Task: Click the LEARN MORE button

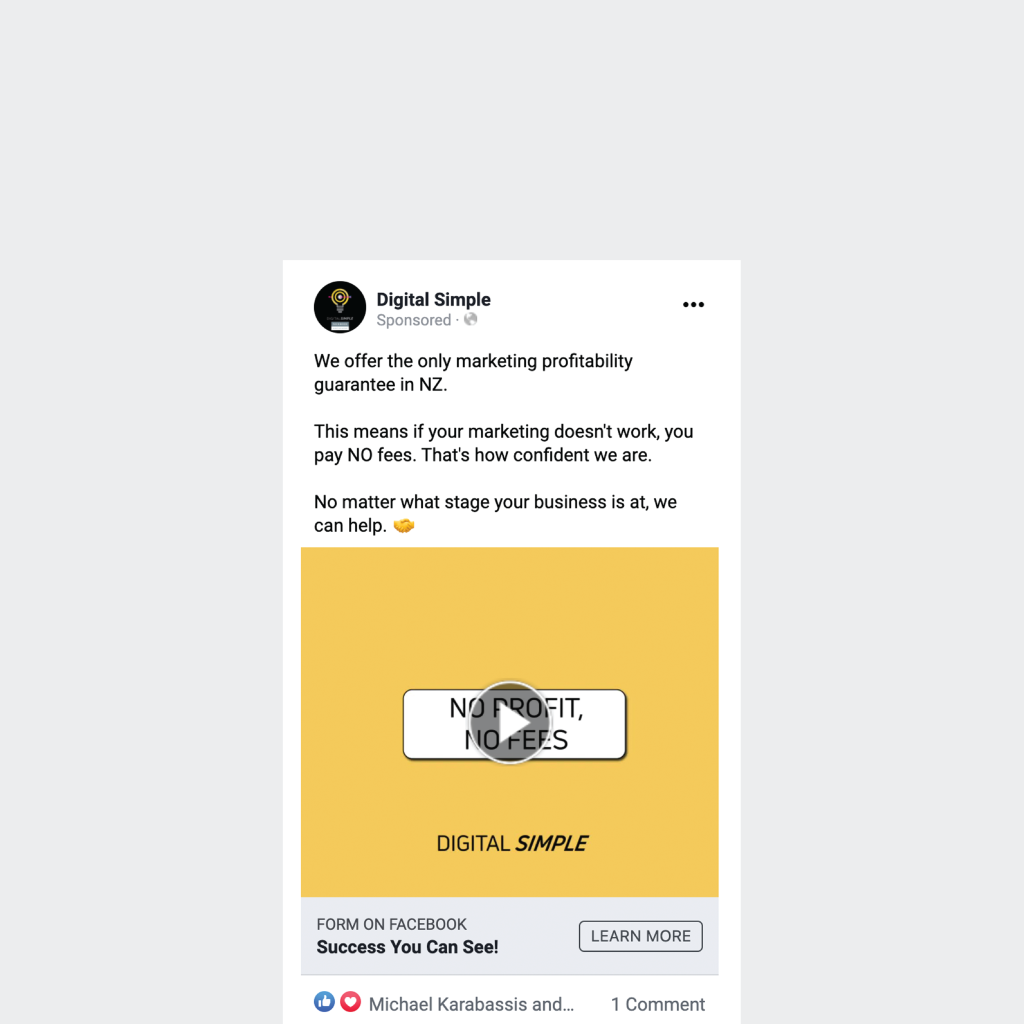Action: point(641,936)
